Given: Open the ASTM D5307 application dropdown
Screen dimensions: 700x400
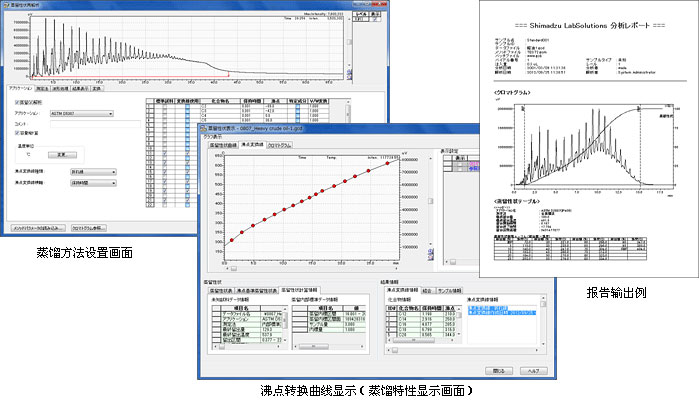Looking at the screenshot, I should (x=80, y=114).
